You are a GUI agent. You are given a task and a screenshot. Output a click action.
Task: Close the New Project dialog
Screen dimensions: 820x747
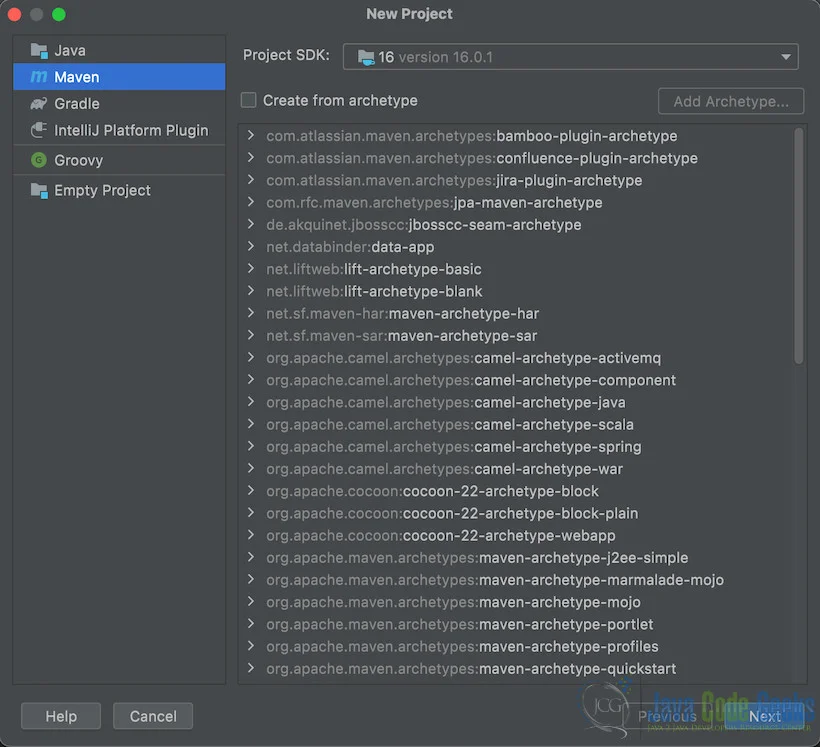point(15,14)
